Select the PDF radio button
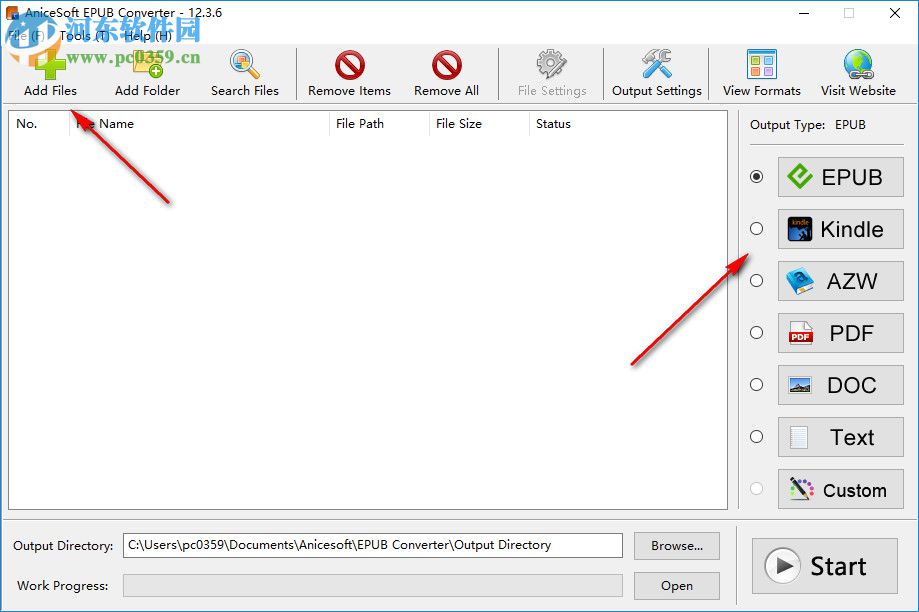 coord(757,332)
